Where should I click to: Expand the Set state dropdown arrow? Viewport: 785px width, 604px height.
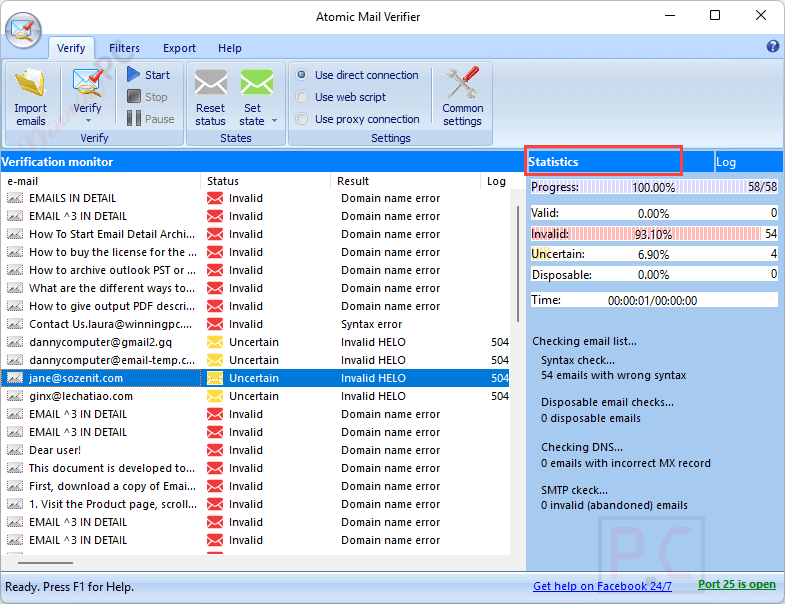coord(274,121)
